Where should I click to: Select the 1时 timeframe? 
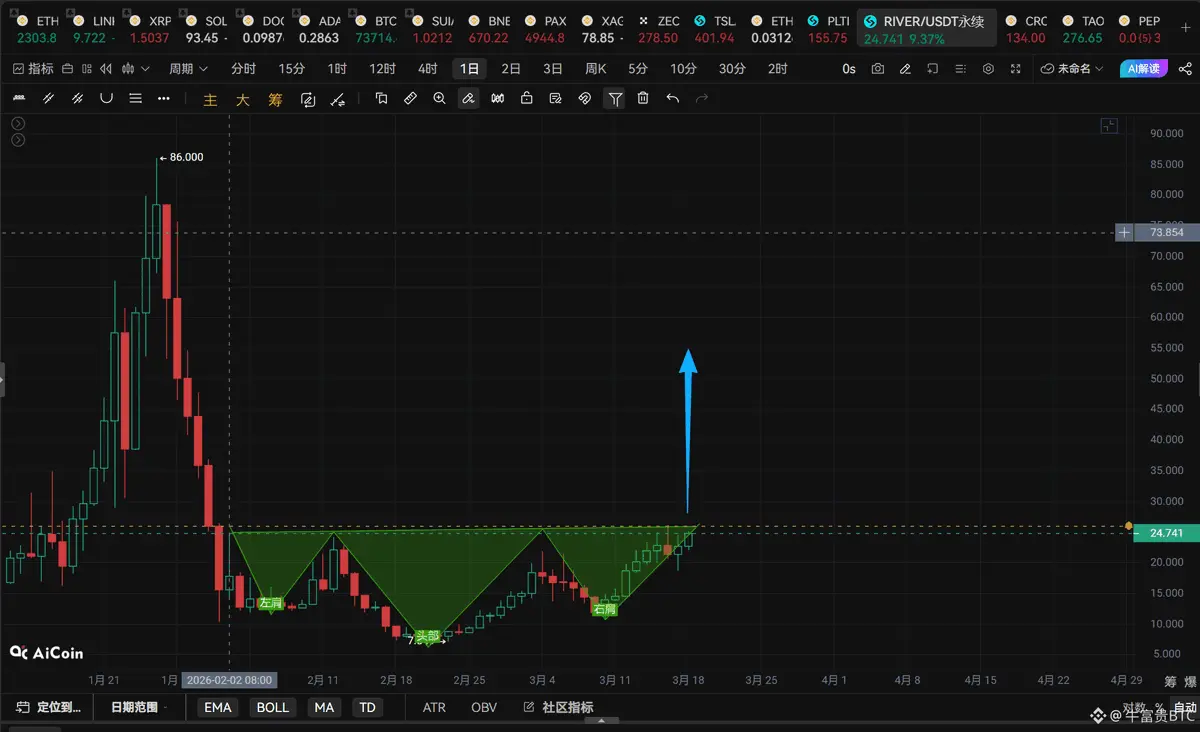(337, 69)
